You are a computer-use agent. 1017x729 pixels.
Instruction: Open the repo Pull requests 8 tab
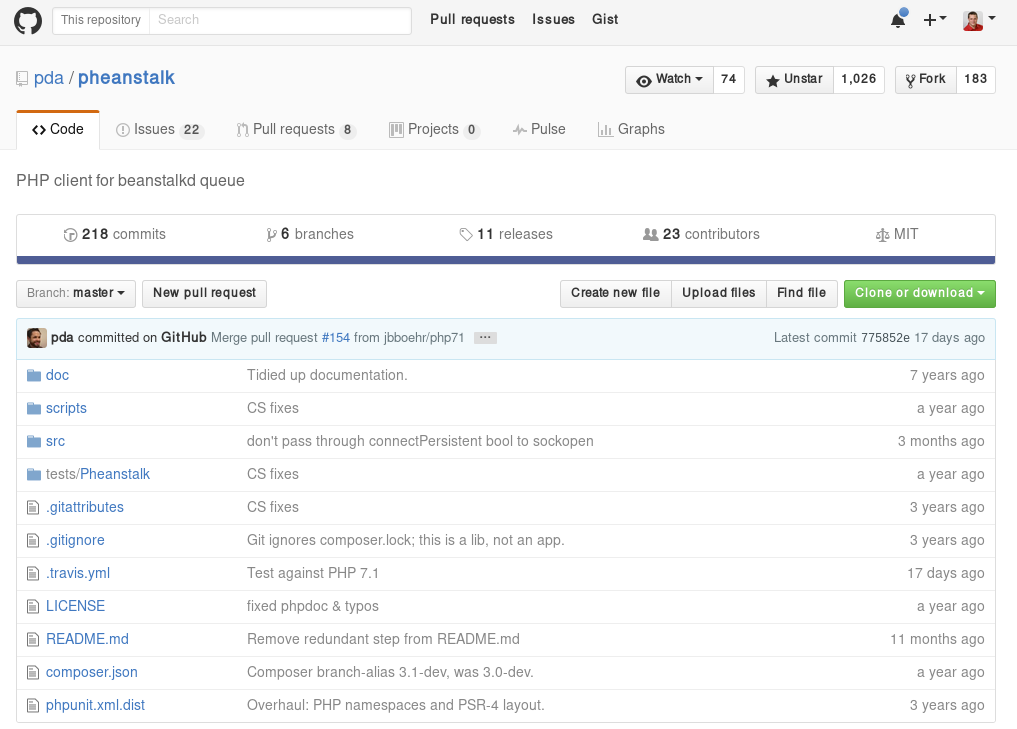296,130
